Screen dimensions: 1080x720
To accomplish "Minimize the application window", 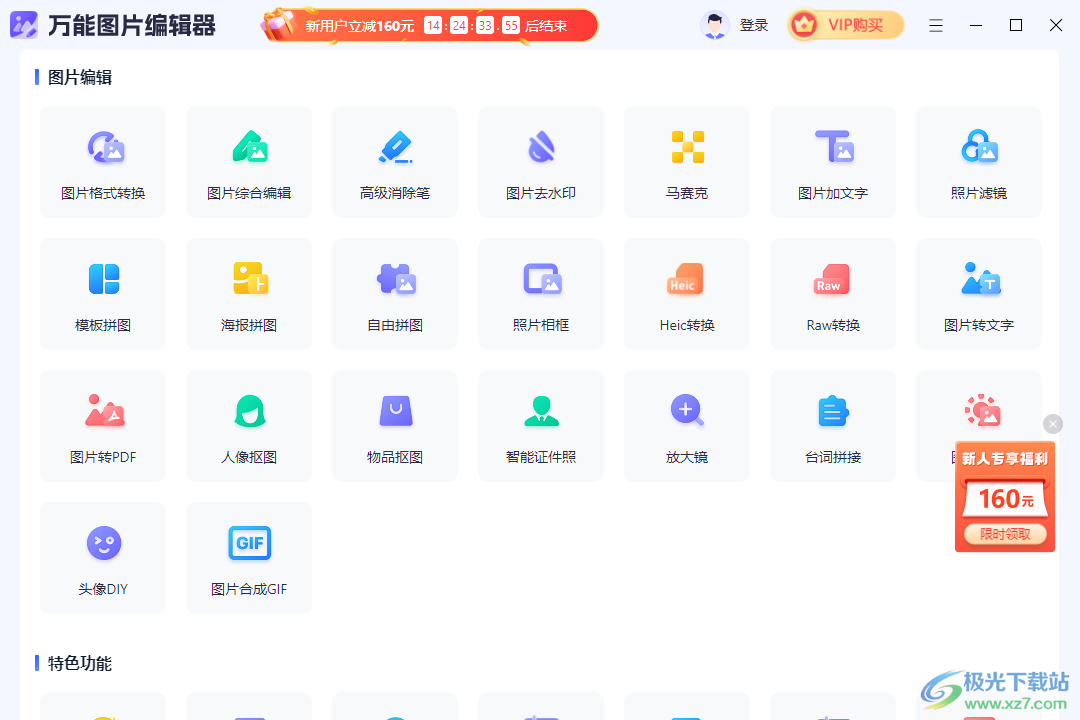I will [x=976, y=25].
